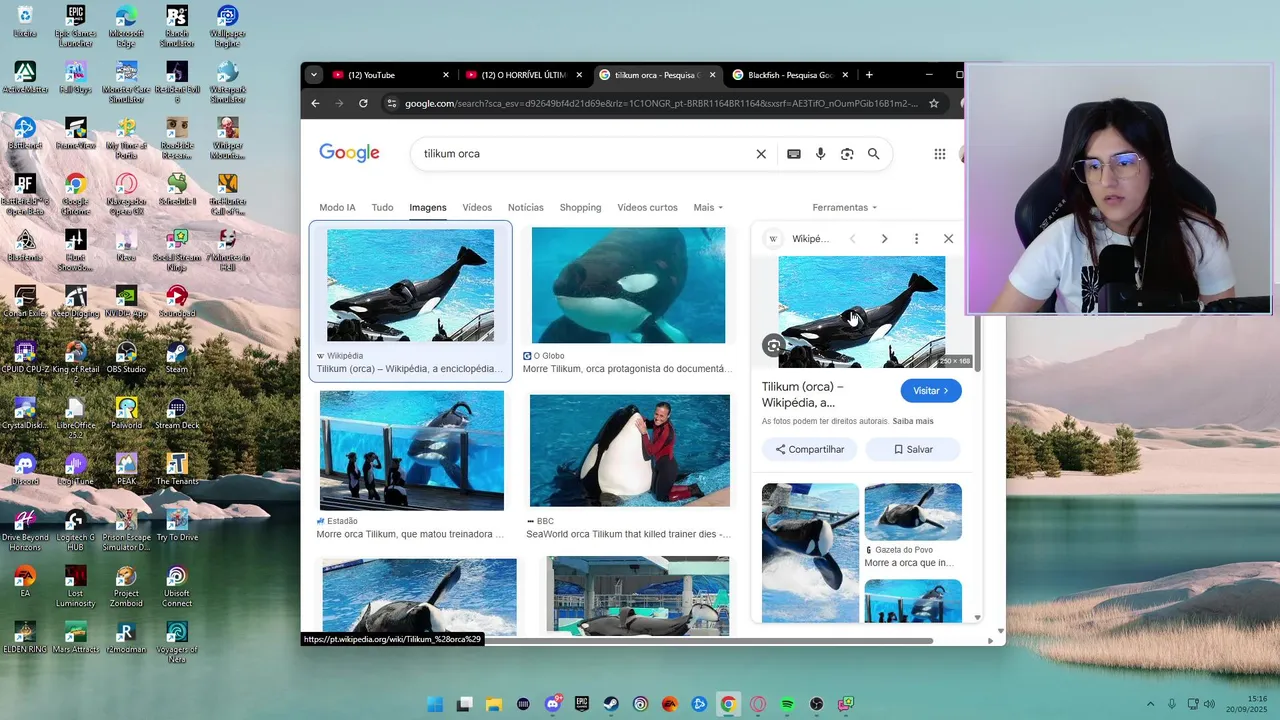
Task: Open the Steam desktop shortcut
Action: coord(177,358)
